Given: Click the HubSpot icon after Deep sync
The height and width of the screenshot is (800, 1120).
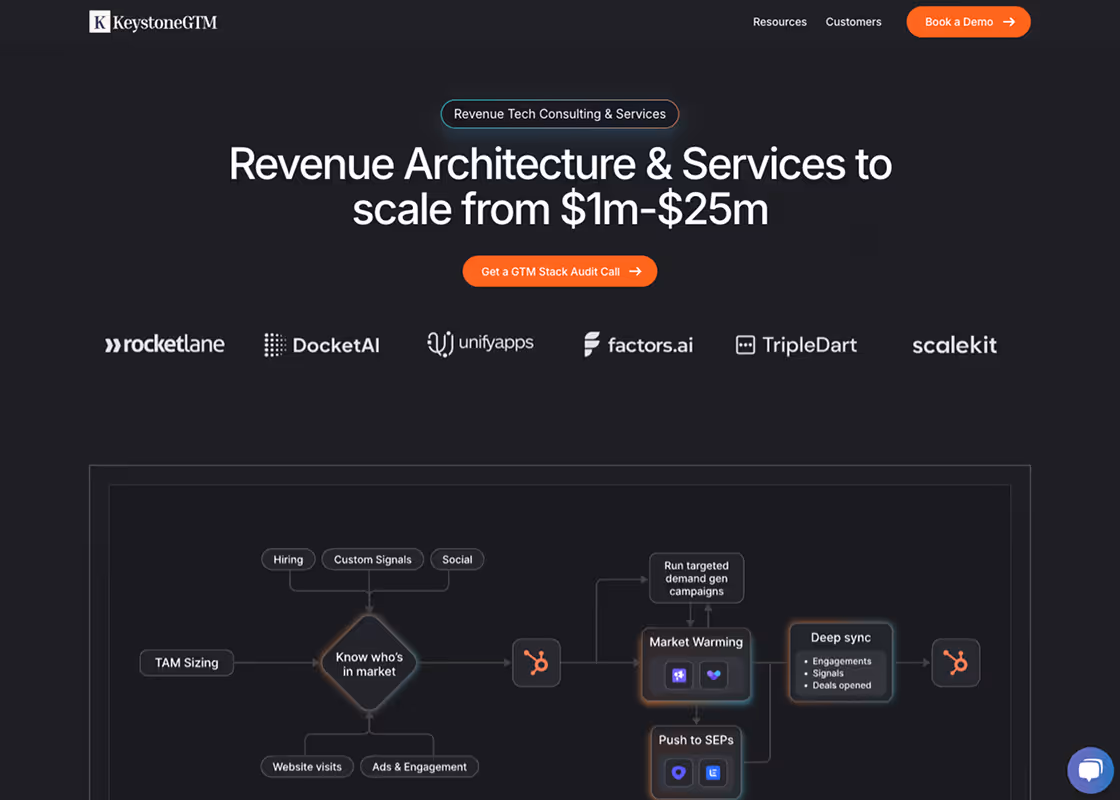Looking at the screenshot, I should coord(955,663).
